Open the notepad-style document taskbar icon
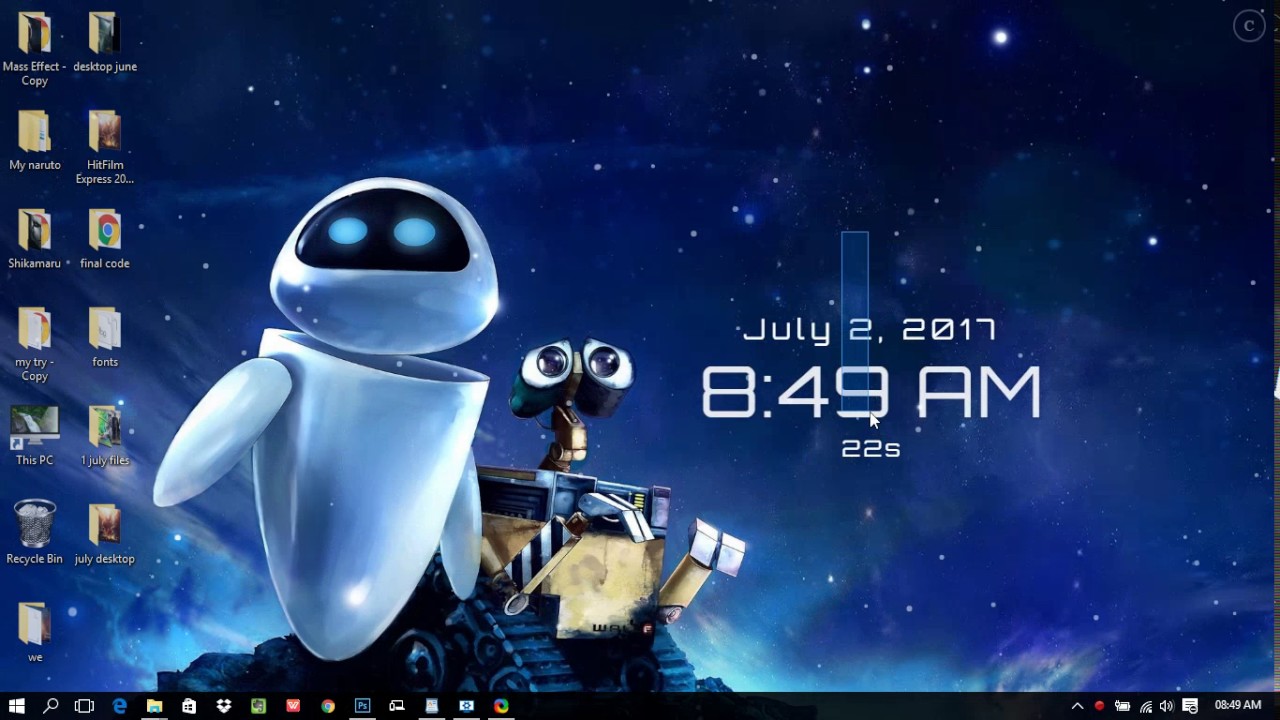1280x720 pixels. pos(432,706)
